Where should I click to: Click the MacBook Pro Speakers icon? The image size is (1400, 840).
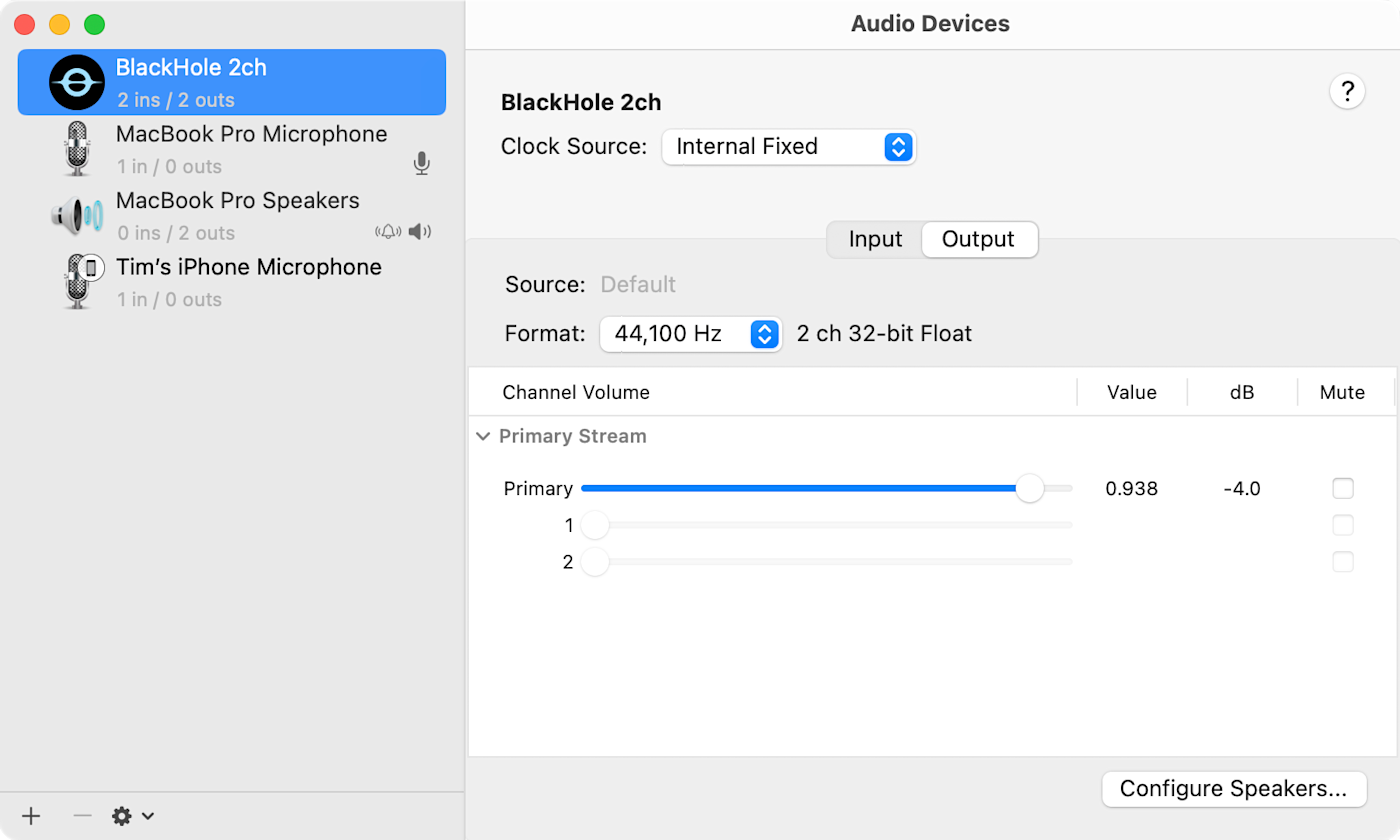pos(77,216)
